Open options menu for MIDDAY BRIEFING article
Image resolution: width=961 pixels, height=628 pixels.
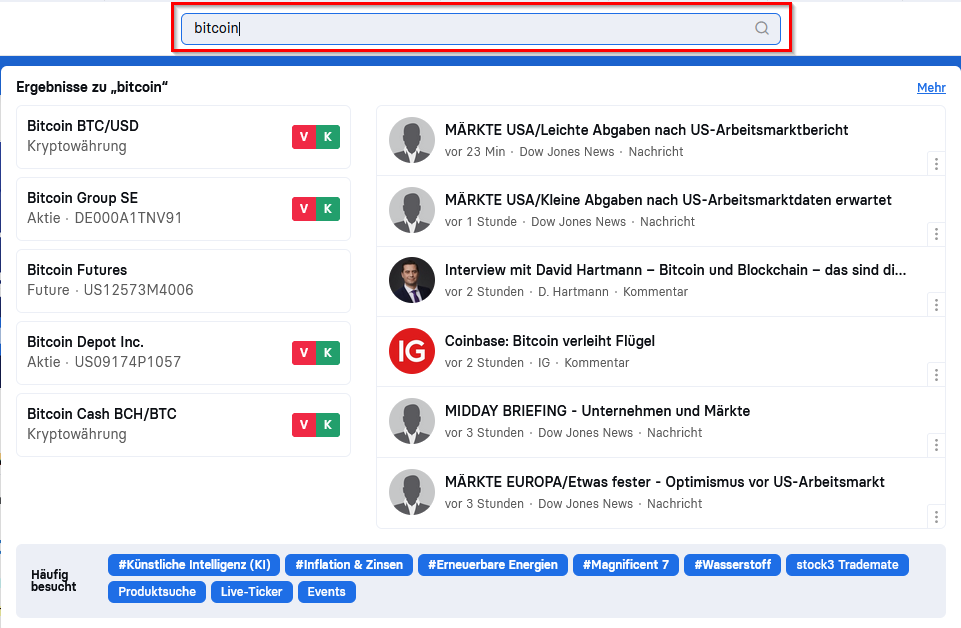coord(936,445)
